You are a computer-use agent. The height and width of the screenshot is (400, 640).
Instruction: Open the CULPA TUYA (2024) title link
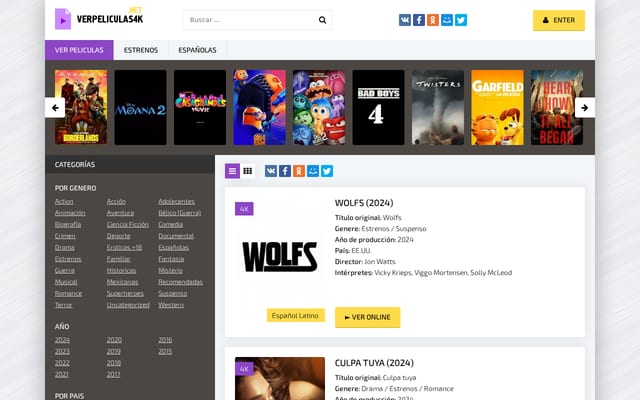(374, 363)
